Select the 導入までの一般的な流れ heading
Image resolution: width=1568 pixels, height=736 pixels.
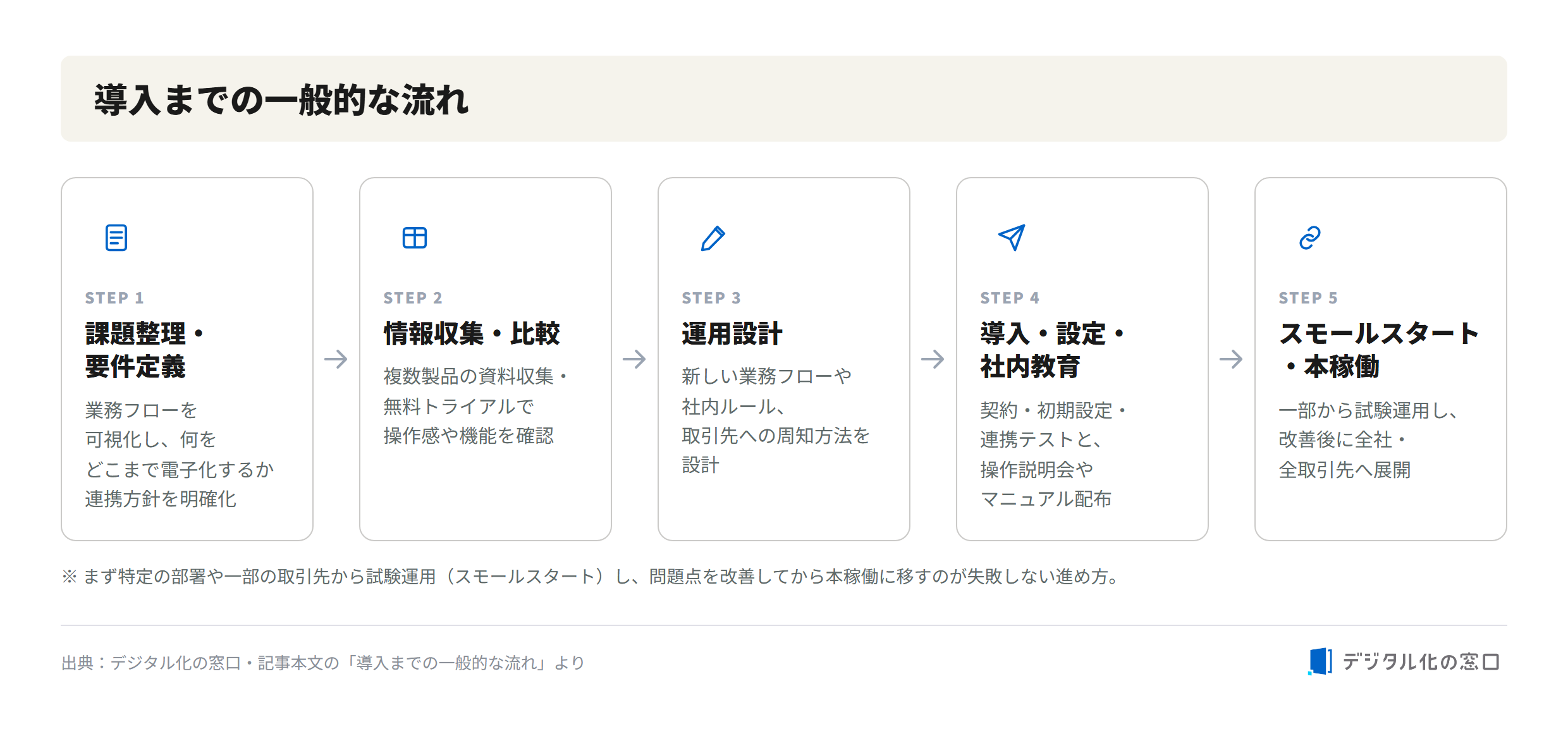[x=281, y=100]
